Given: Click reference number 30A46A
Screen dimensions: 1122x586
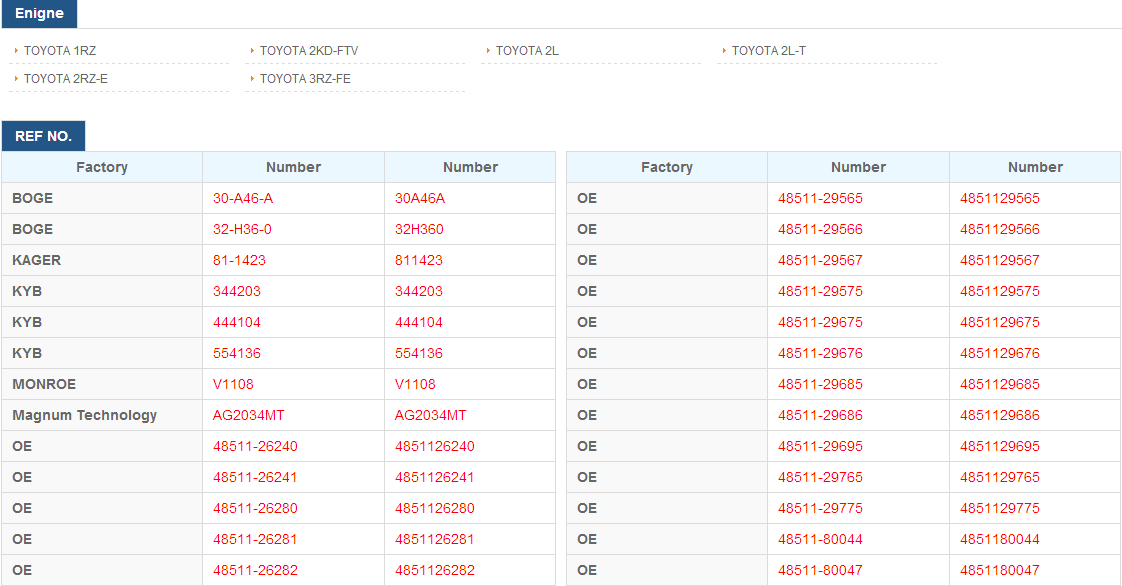Looking at the screenshot, I should pos(420,198).
